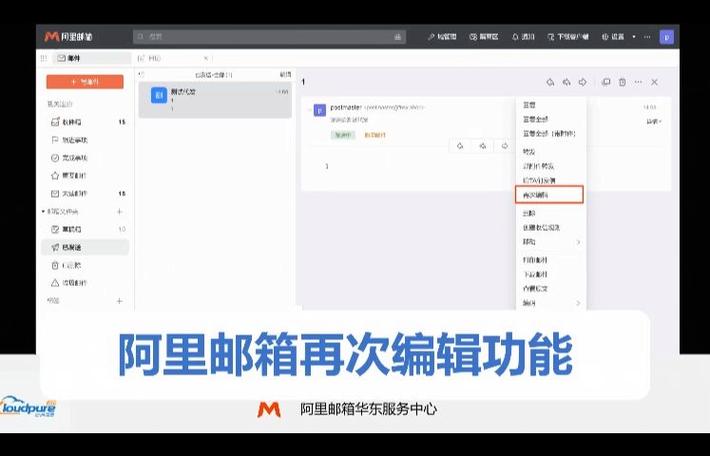
Task: Click the green tag under the sender
Action: [x=343, y=134]
